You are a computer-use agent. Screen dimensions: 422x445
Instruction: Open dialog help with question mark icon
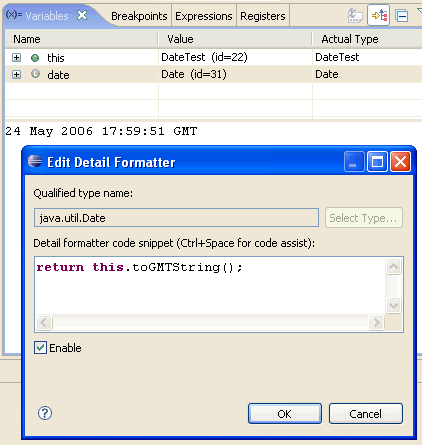click(45, 413)
